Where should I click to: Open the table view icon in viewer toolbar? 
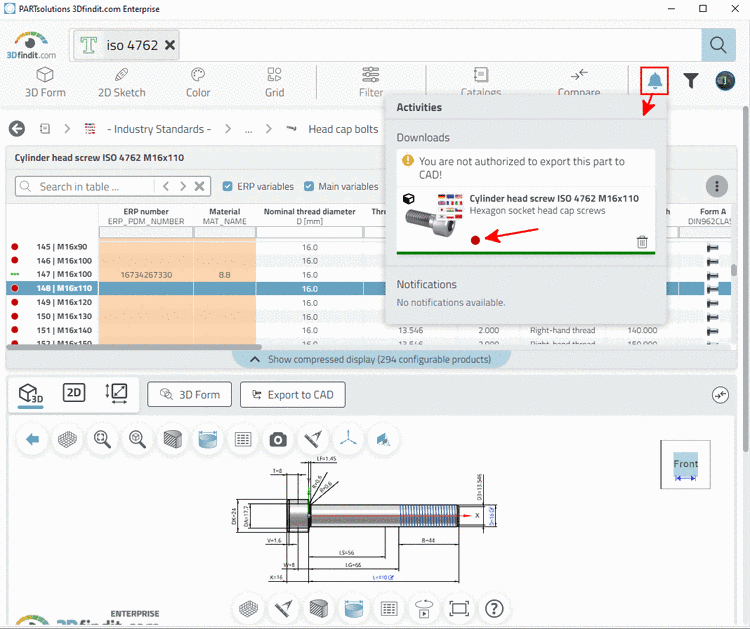point(243,439)
